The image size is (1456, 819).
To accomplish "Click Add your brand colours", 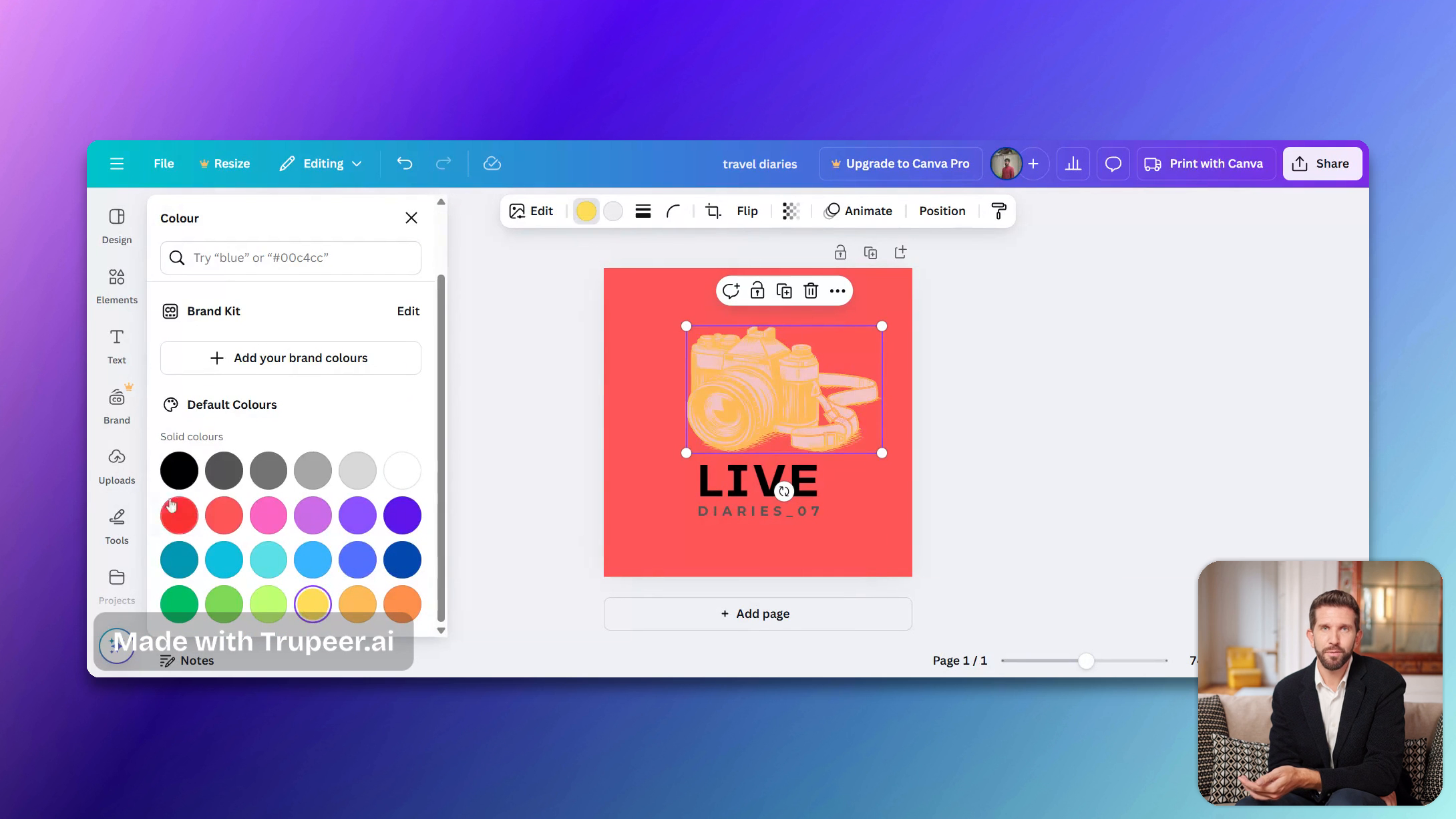I will pos(290,357).
